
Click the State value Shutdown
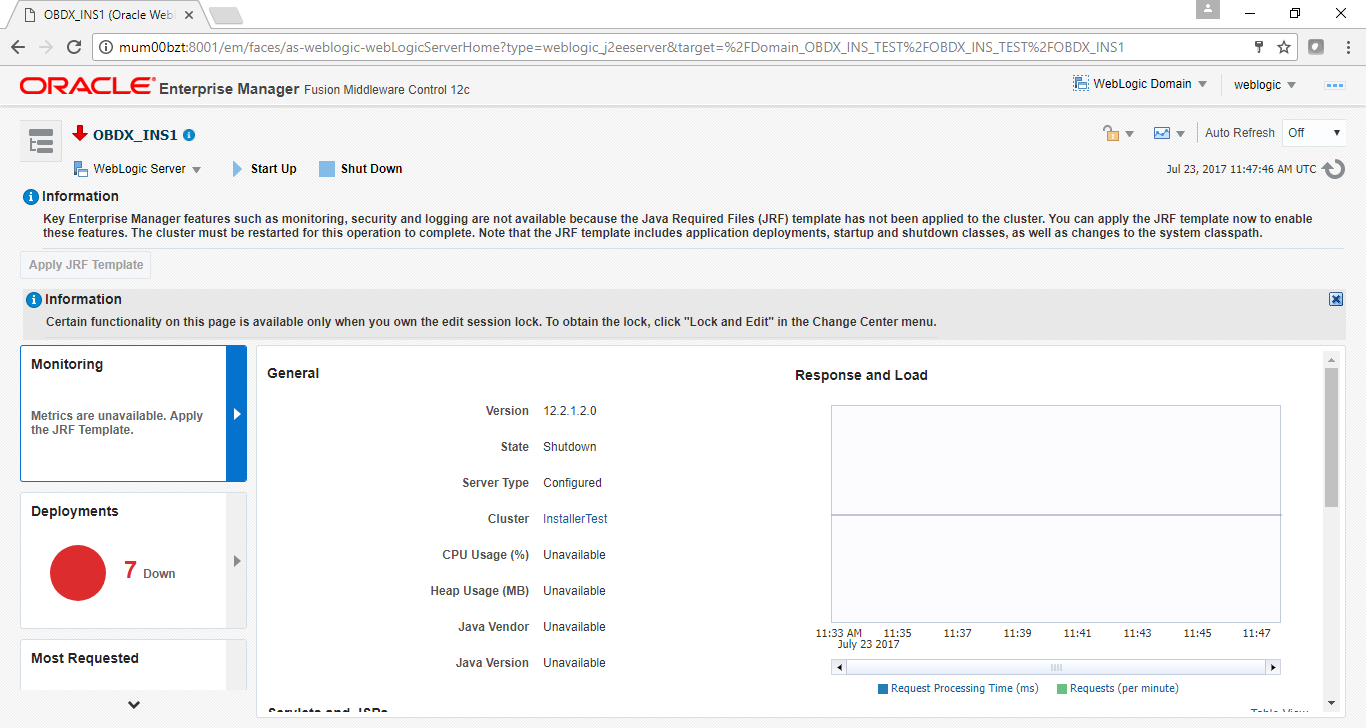570,447
